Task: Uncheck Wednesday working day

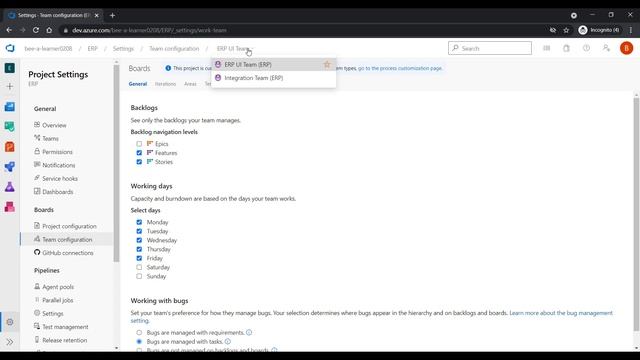Action: 139,240
